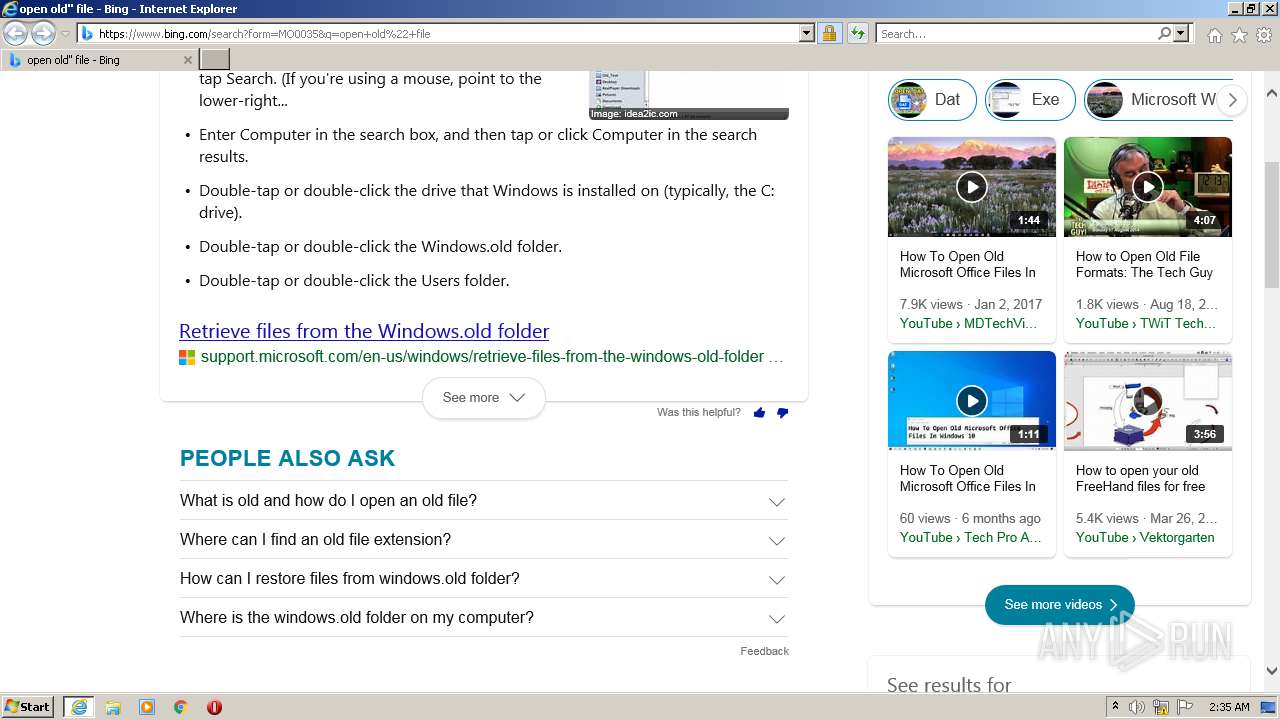Screen dimensions: 1280x720
Task: Open 'YouTube › TWiT Tech...' source link
Action: [1146, 323]
